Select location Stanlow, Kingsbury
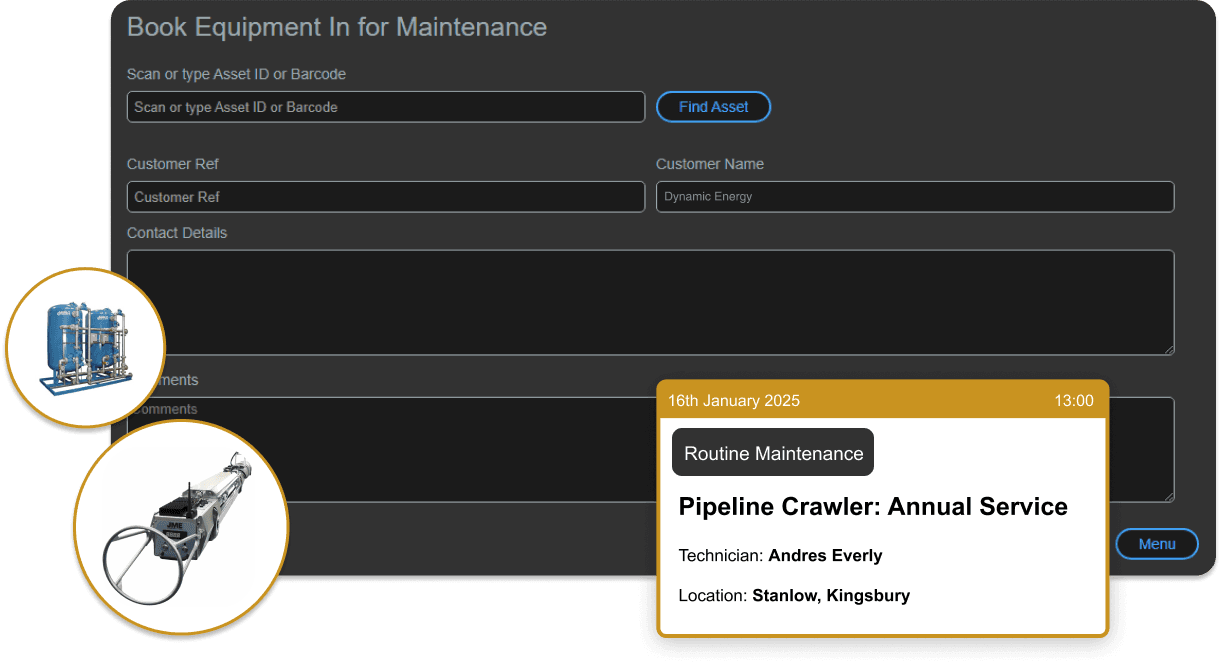This screenshot has height=665, width=1220. tap(831, 596)
